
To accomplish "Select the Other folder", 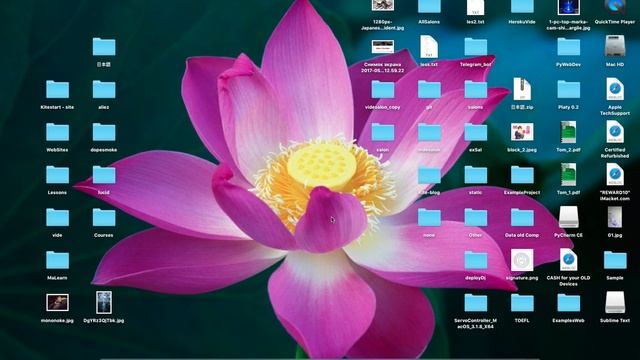I will pyautogui.click(x=476, y=218).
